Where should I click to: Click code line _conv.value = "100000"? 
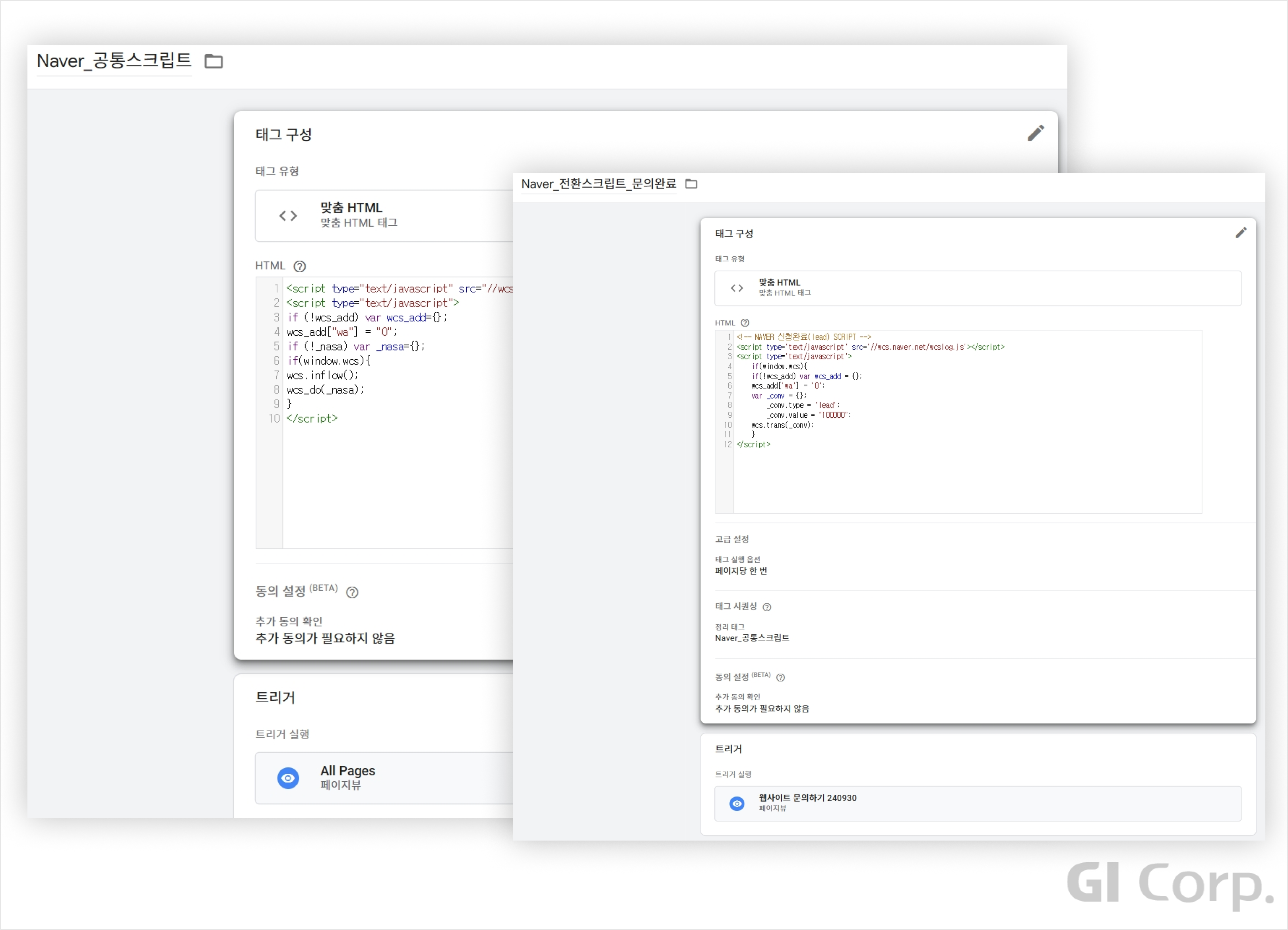tap(809, 416)
